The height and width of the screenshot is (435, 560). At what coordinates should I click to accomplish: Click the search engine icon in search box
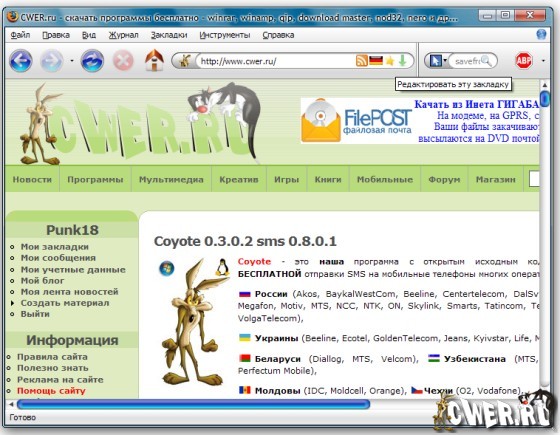[x=435, y=61]
